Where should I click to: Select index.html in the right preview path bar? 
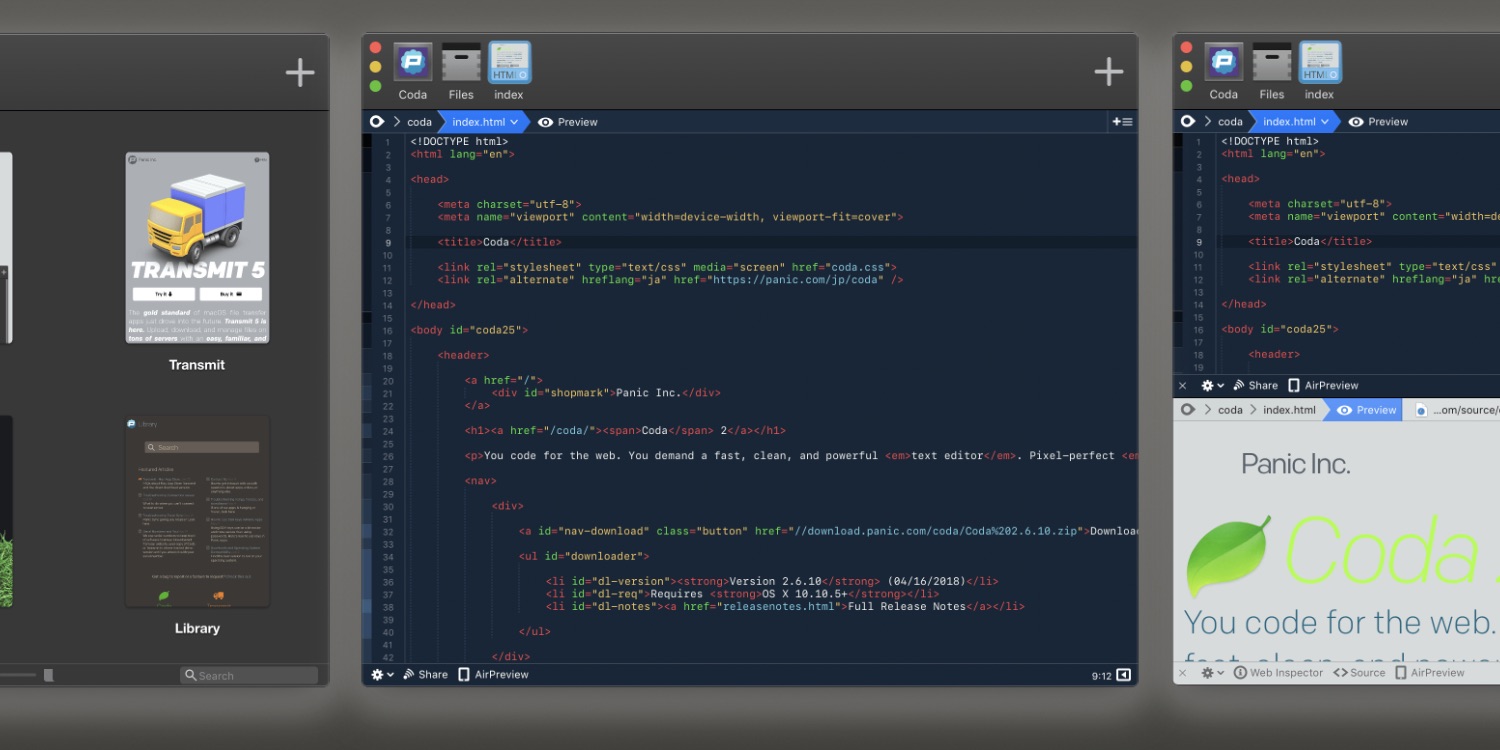pos(1290,410)
